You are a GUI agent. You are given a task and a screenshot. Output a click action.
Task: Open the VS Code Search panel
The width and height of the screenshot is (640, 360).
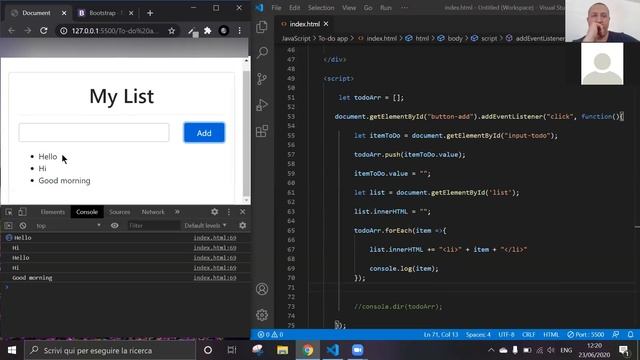coord(262,52)
